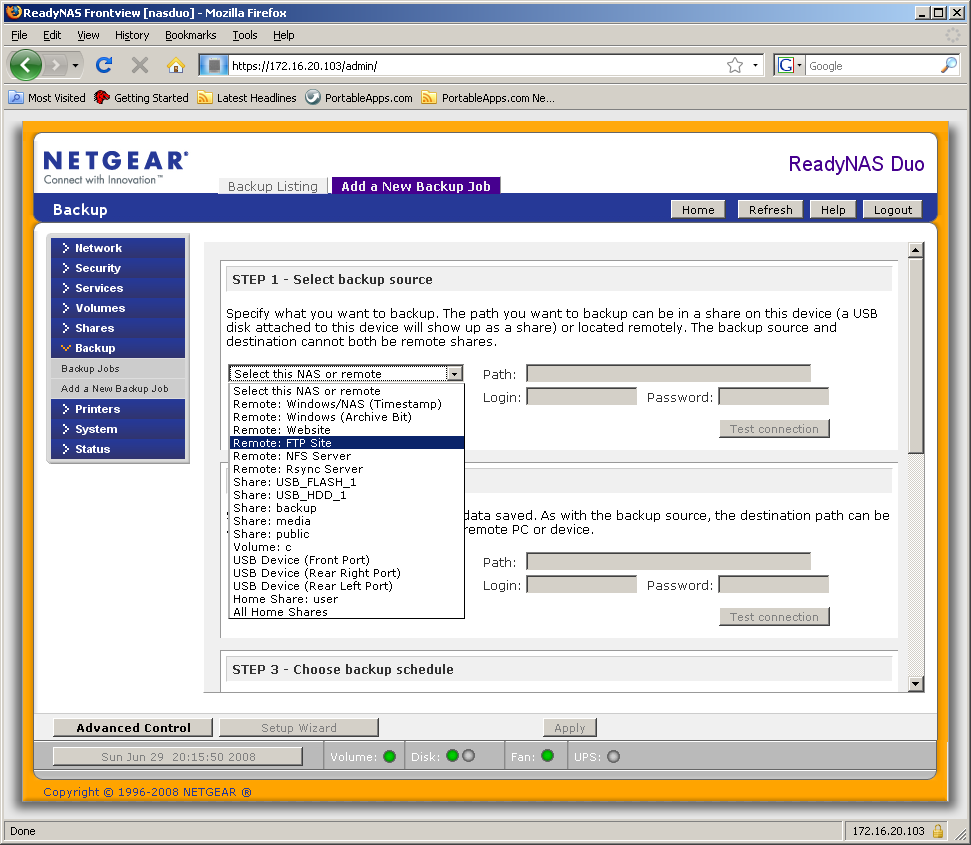Bookmark this page with the star icon

[x=735, y=65]
